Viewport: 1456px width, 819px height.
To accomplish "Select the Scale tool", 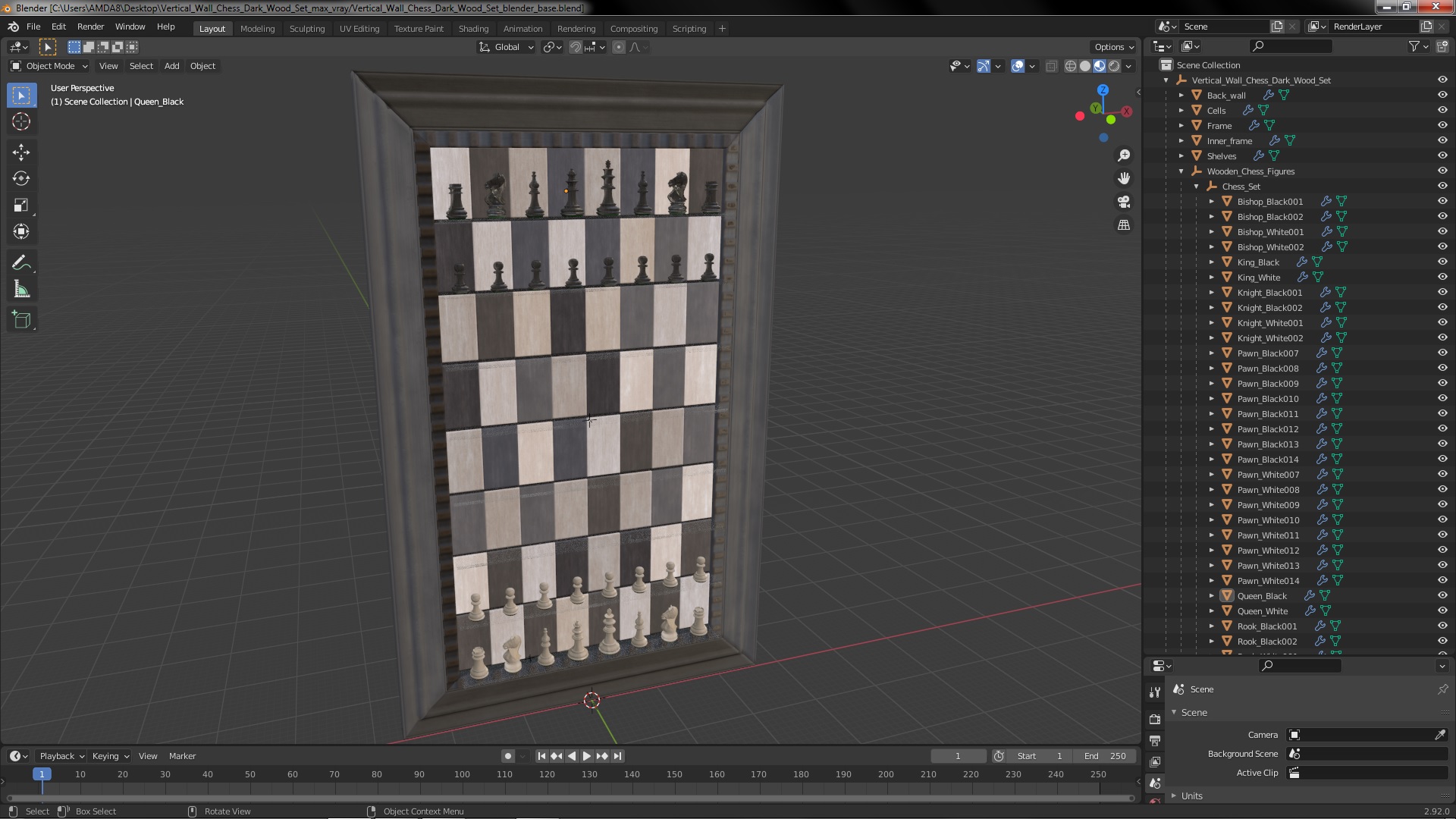I will tap(21, 206).
